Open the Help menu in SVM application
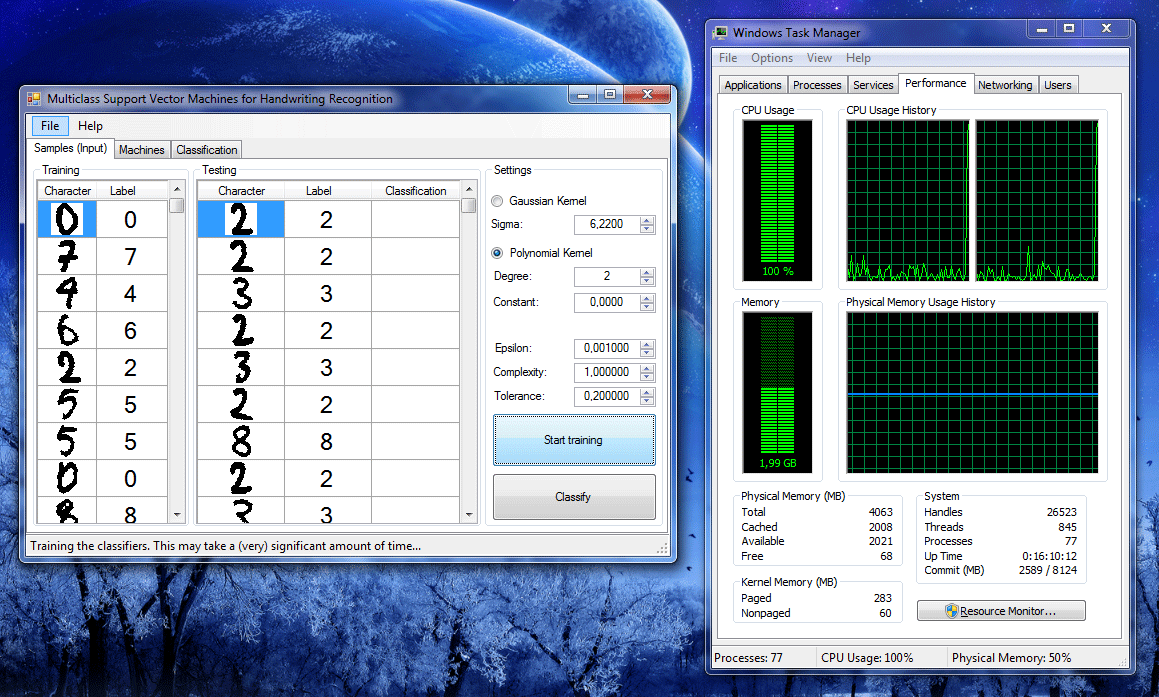This screenshot has height=697, width=1159. [x=90, y=126]
